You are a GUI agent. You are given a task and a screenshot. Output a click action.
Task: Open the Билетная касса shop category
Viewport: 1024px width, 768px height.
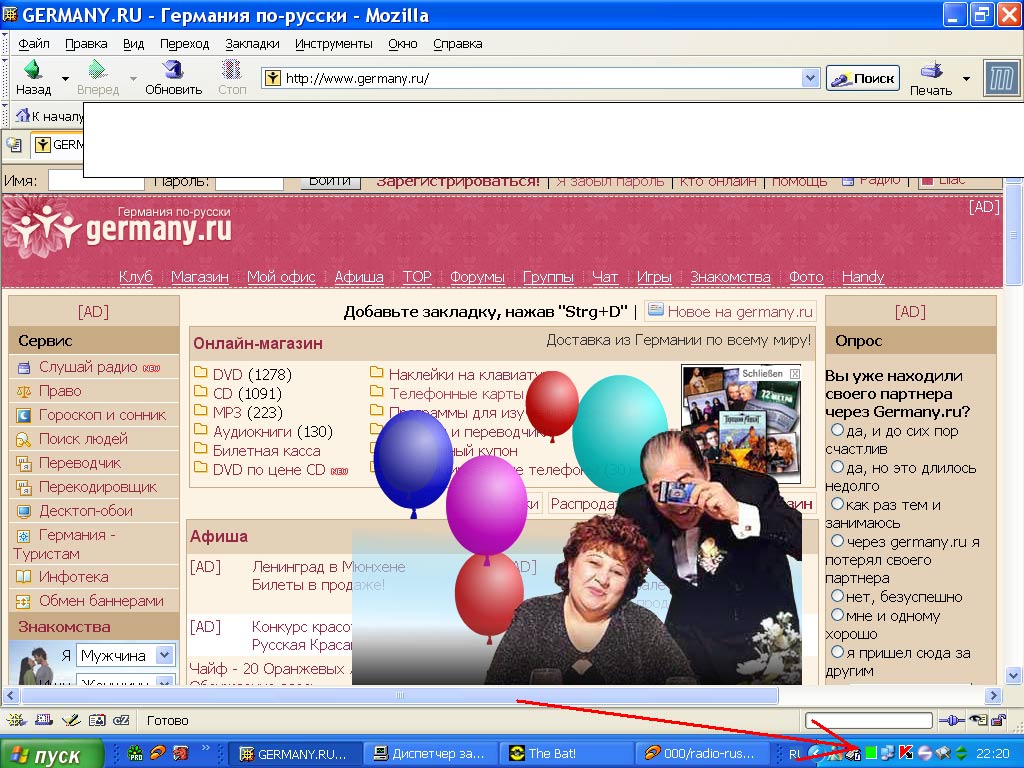pos(266,451)
